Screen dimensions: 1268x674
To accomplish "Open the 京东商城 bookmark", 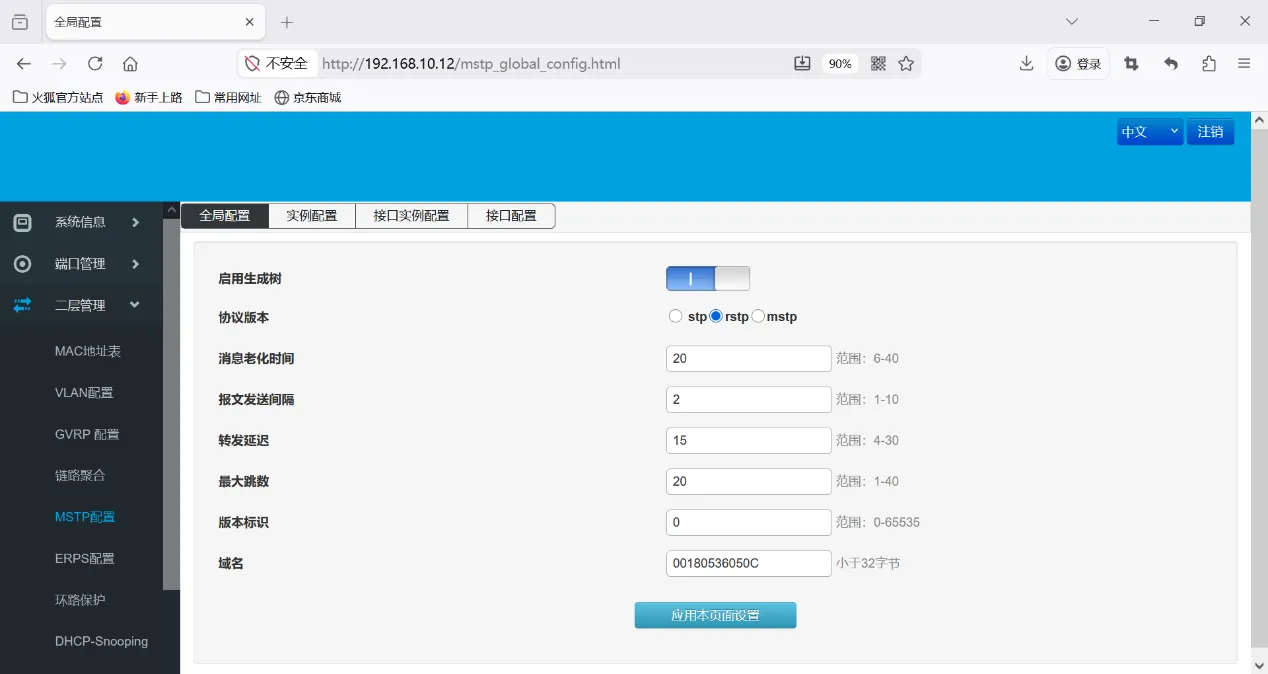I will click(x=308, y=97).
